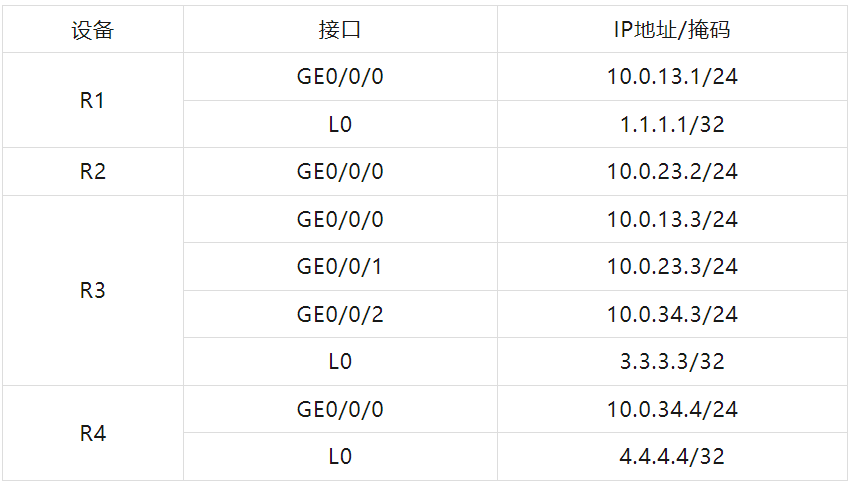This screenshot has width=852, height=481.
Task: Select the 10.0.34.3/24 address cell
Action: click(672, 315)
